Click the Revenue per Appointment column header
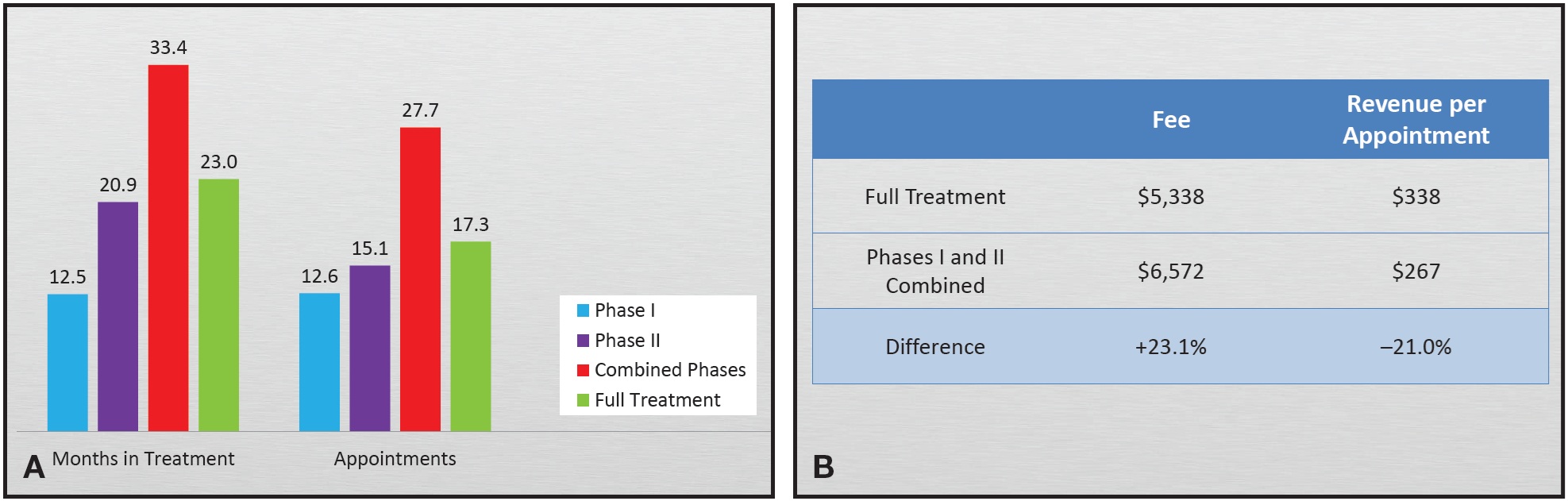Image resolution: width=1568 pixels, height=501 pixels. 1416,120
